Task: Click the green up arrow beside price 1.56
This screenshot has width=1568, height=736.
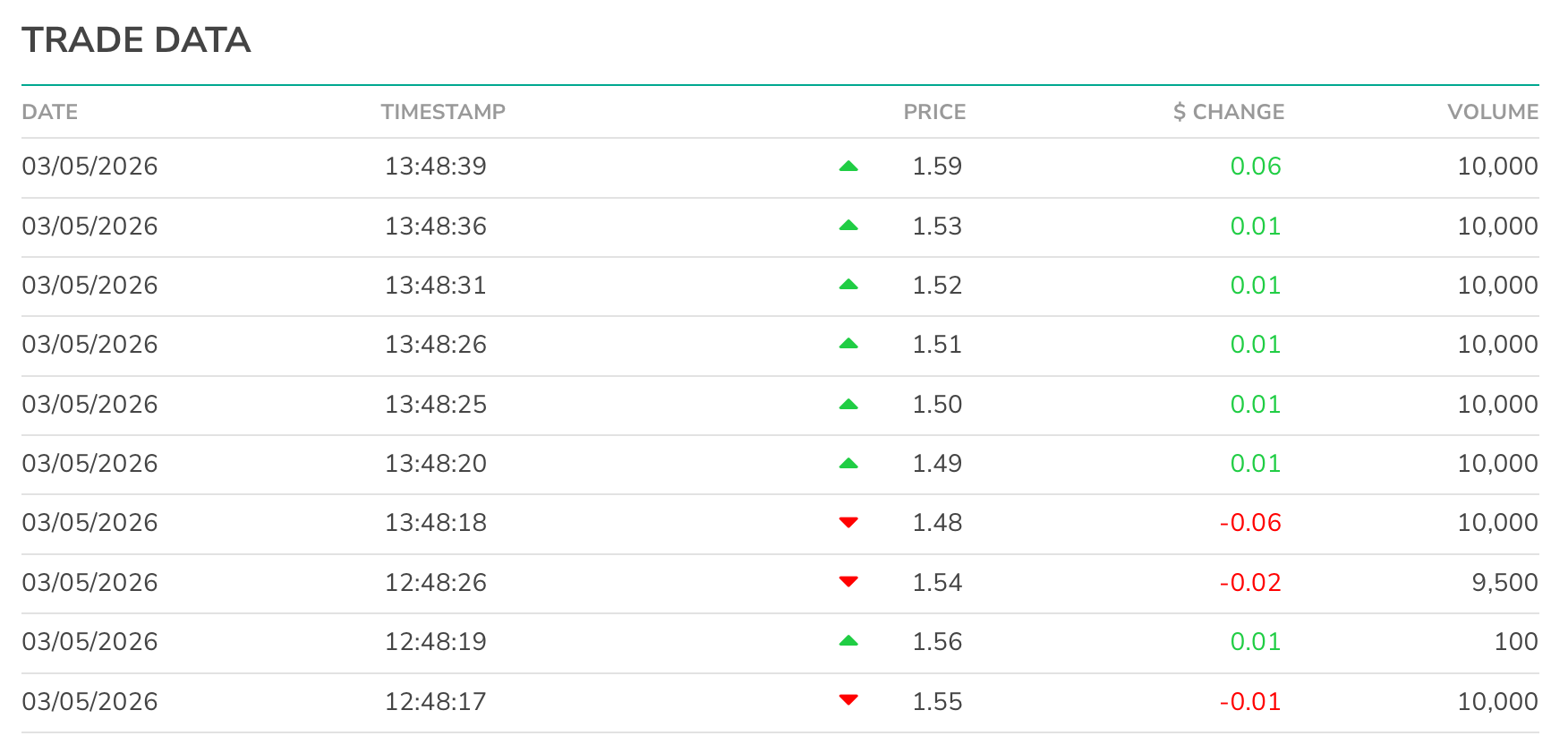Action: [x=848, y=641]
